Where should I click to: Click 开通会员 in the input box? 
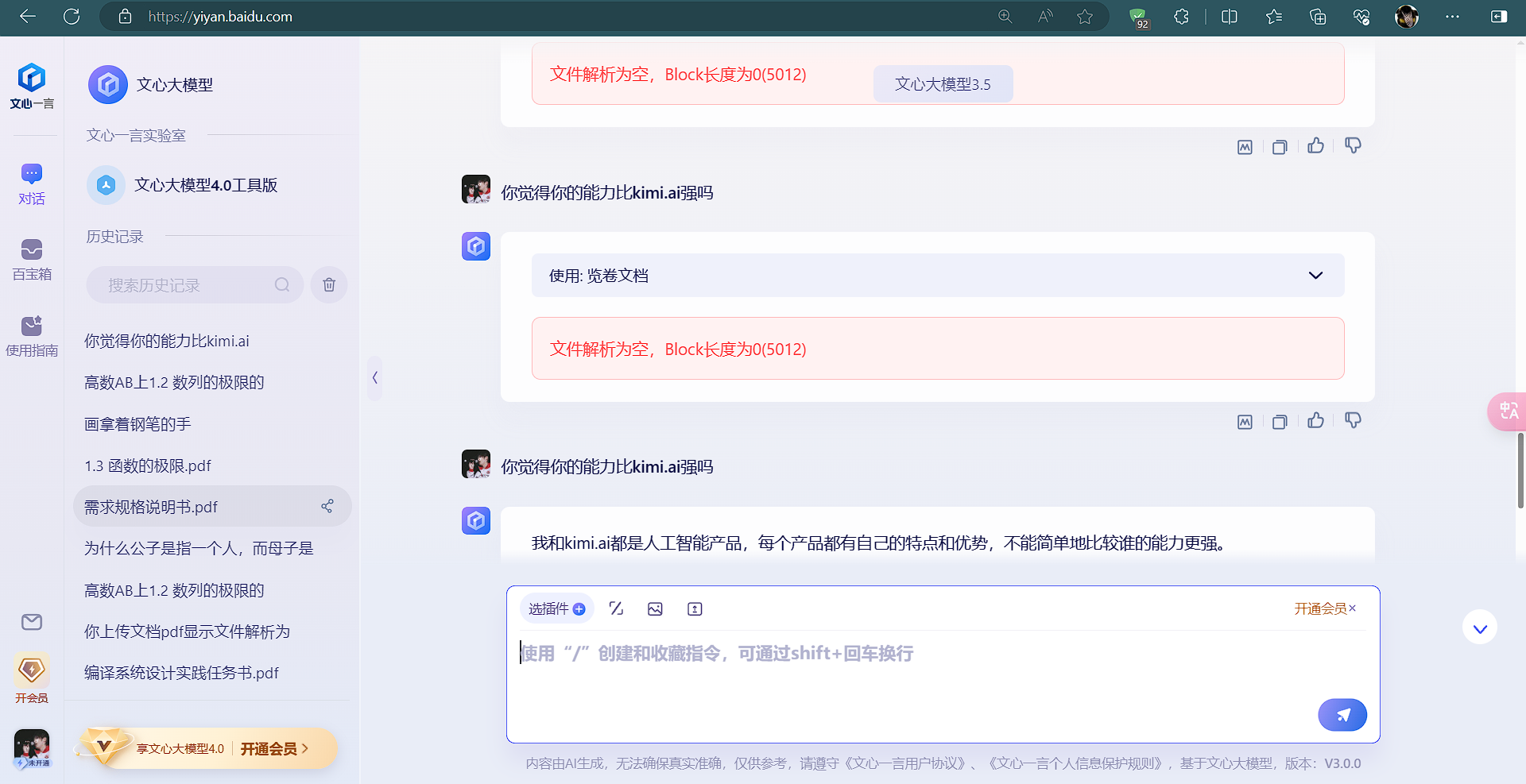point(1320,608)
